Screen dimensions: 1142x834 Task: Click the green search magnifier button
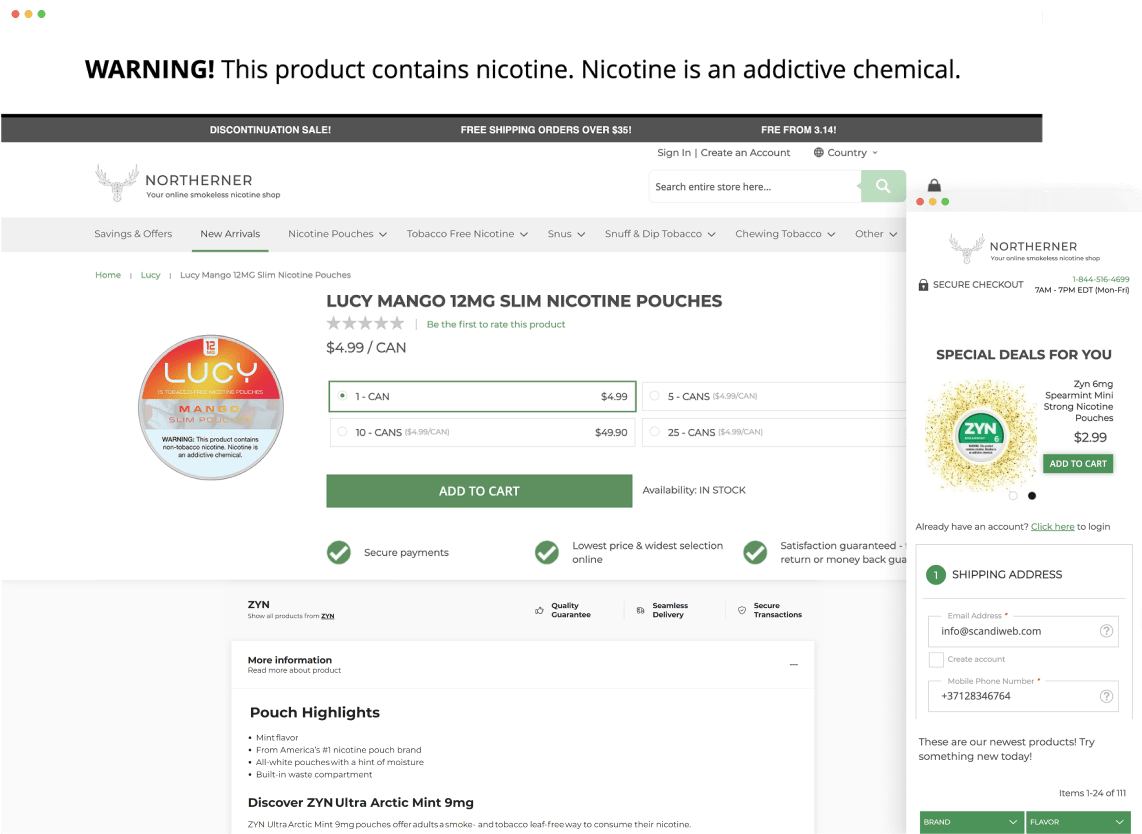(x=883, y=186)
